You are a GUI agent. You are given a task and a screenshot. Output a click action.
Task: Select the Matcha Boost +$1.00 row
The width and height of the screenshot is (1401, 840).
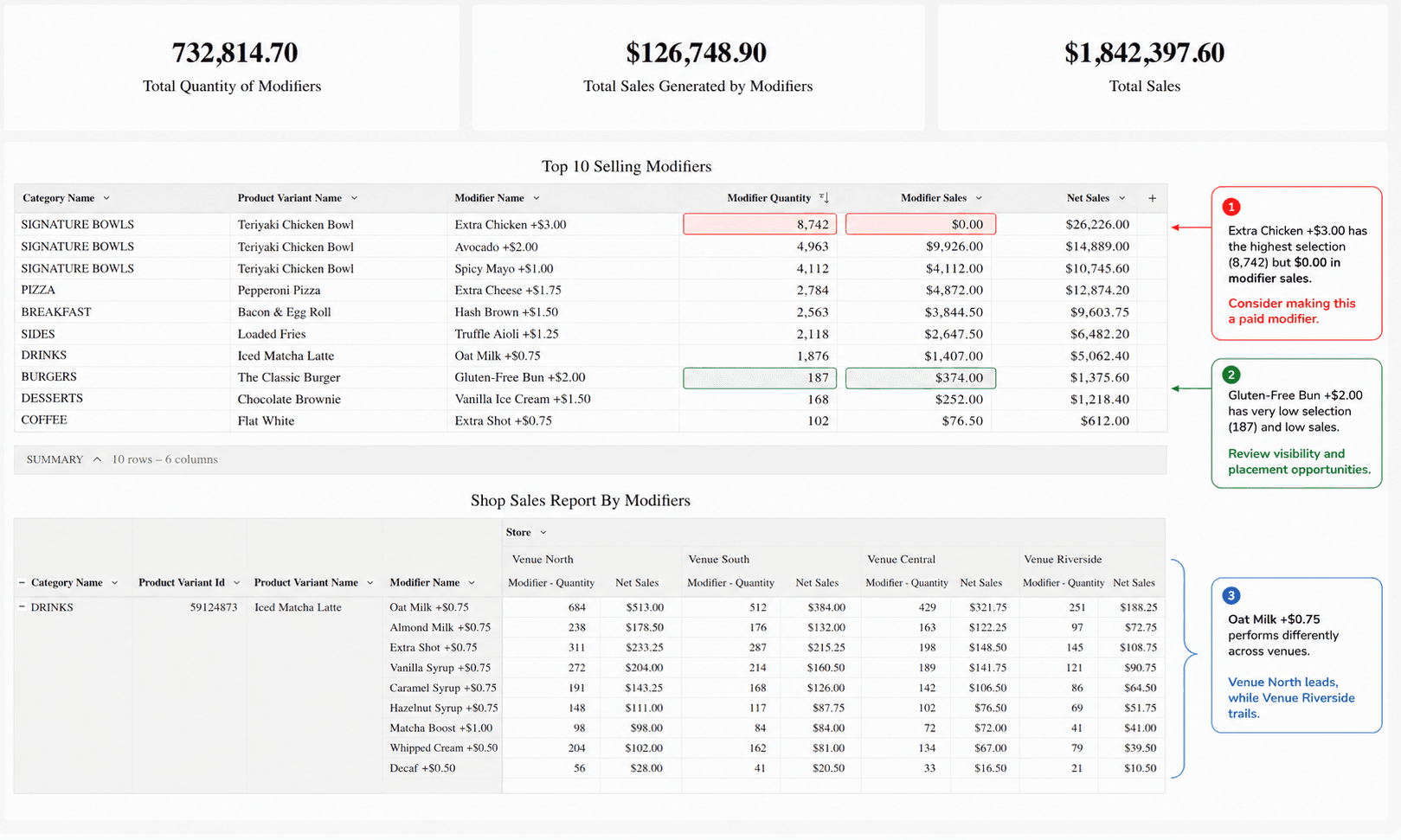440,728
